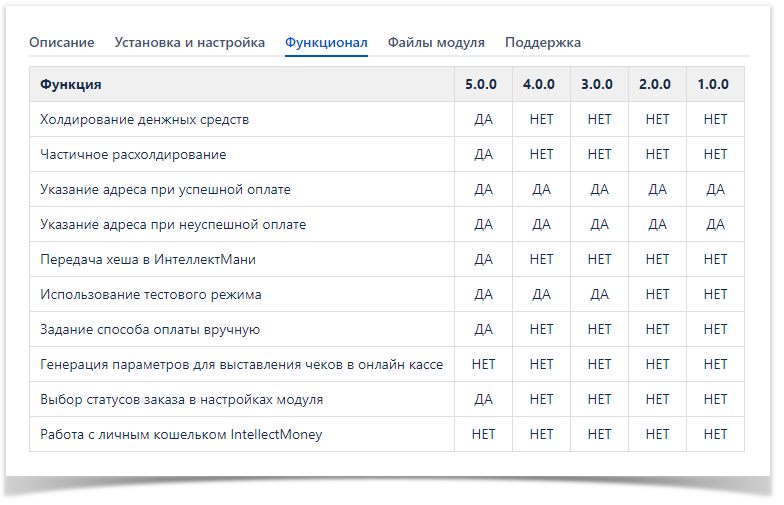
Task: Click the Функция column header
Action: pos(71,85)
